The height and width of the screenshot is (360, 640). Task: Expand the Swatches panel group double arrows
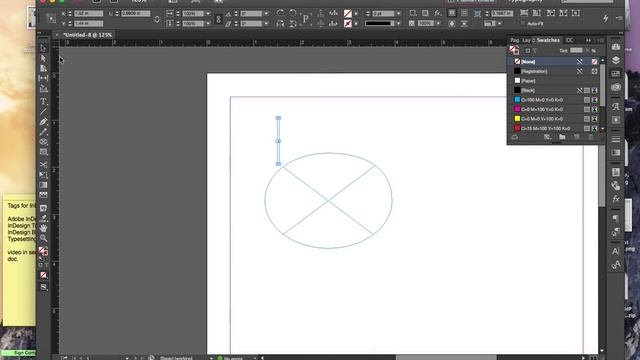point(588,40)
